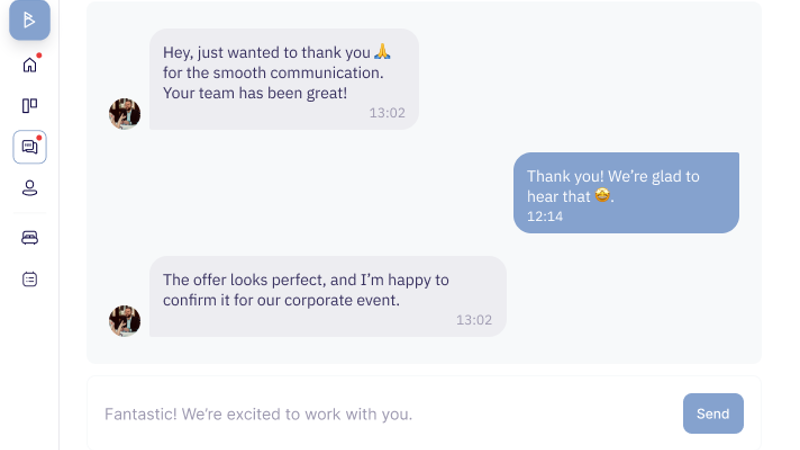Click 13:02 timestamp on corporate event message
Image resolution: width=800 pixels, height=450 pixels.
(x=474, y=320)
